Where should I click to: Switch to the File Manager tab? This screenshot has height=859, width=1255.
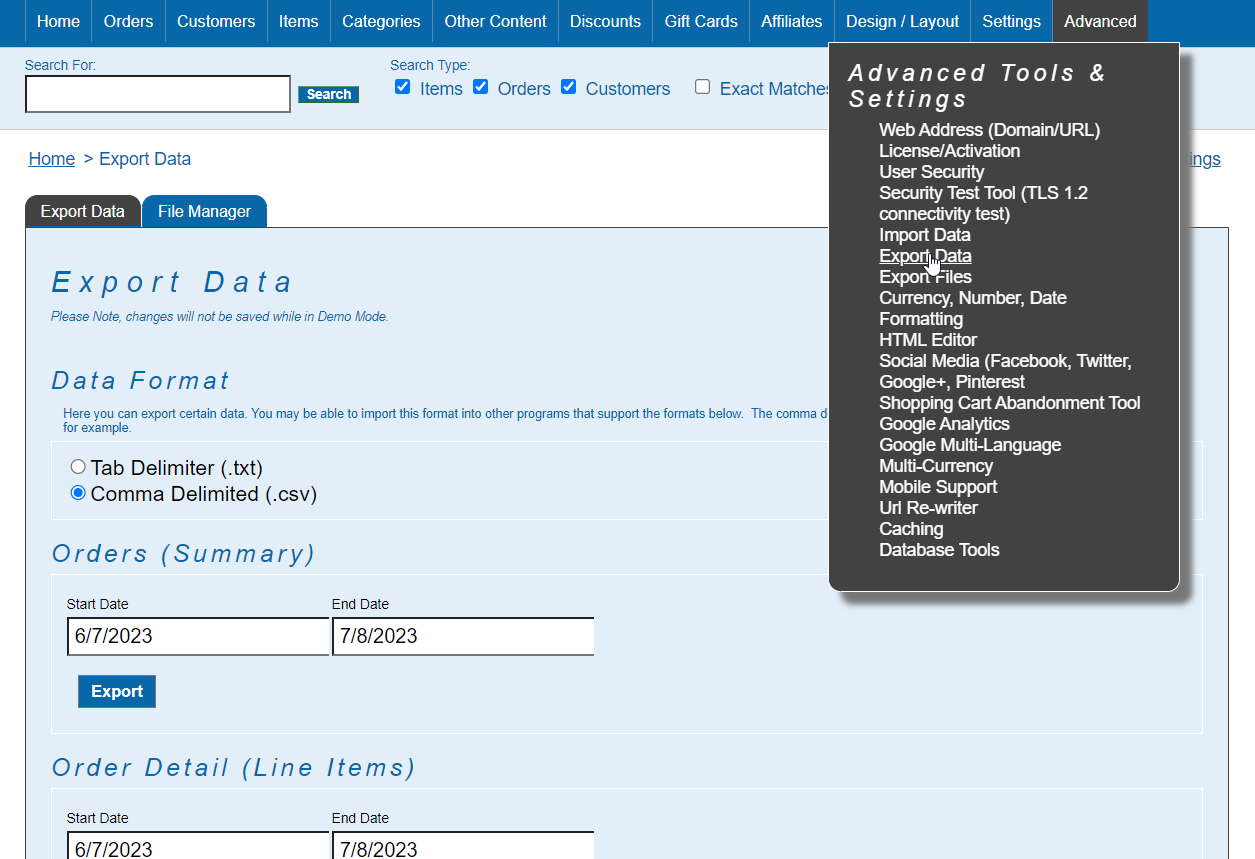coord(204,211)
